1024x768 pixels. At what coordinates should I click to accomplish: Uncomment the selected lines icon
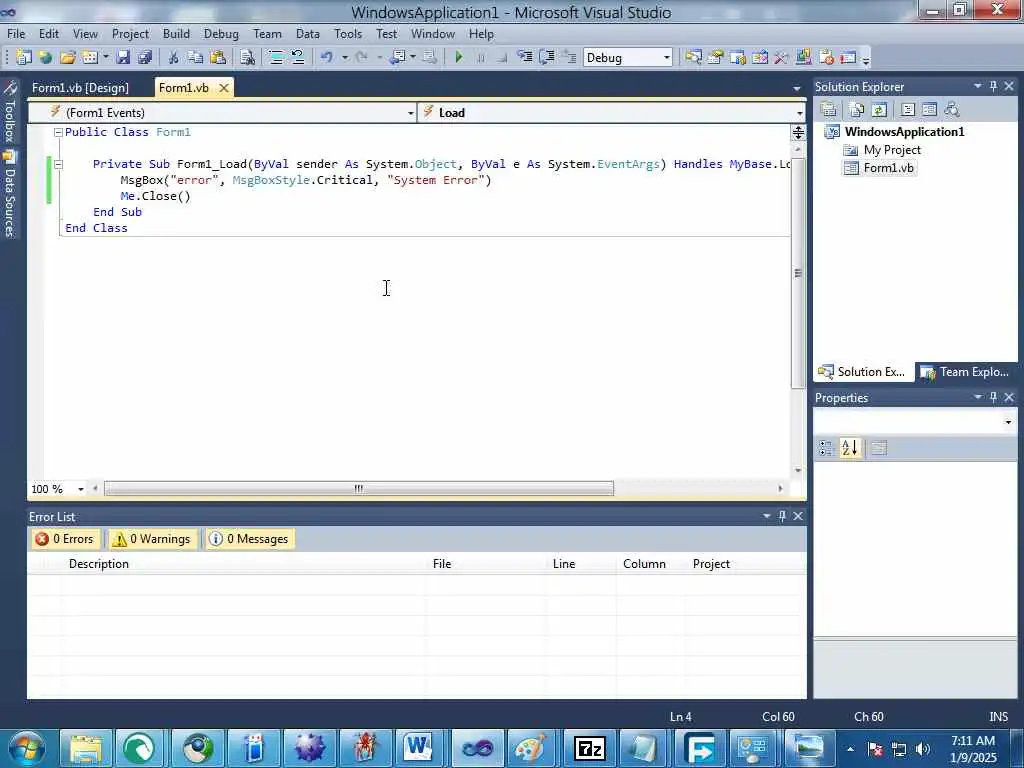[298, 57]
